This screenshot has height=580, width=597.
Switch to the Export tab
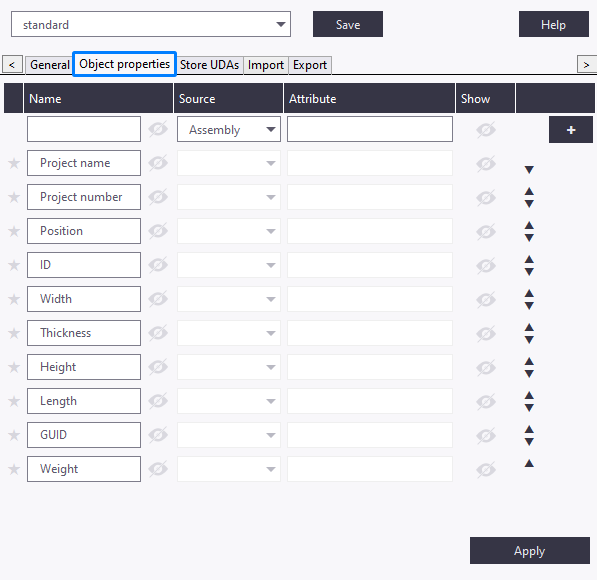coord(310,65)
